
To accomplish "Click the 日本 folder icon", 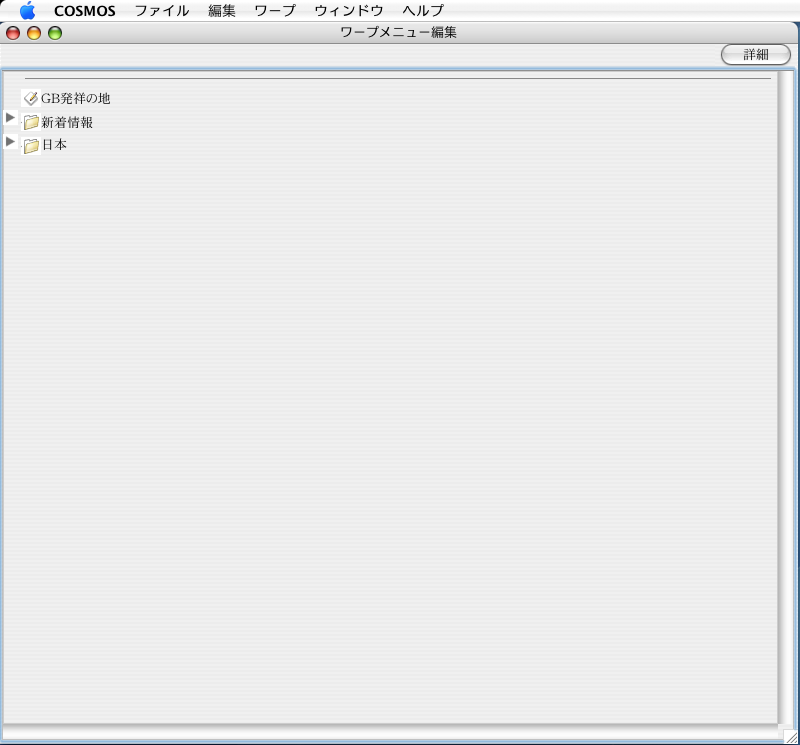I will (x=31, y=145).
